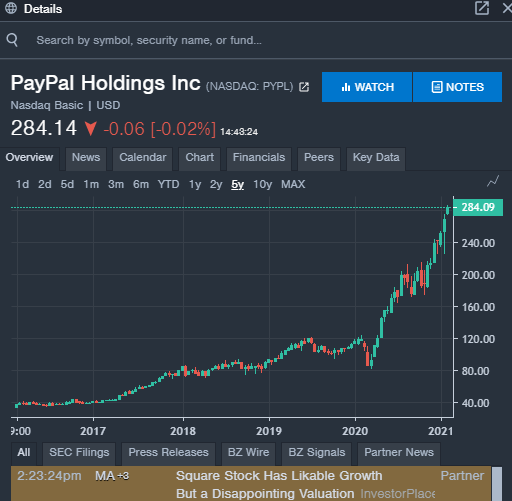This screenshot has width=512, height=501.
Task: Click the search magnifier icon
Action: pyautogui.click(x=12, y=40)
